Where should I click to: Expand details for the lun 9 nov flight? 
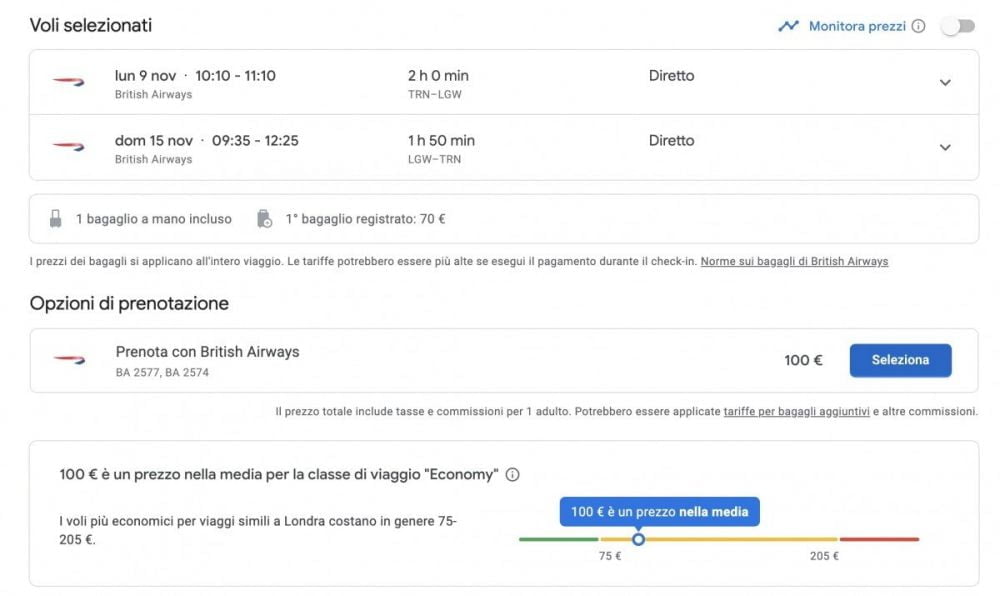tap(945, 82)
